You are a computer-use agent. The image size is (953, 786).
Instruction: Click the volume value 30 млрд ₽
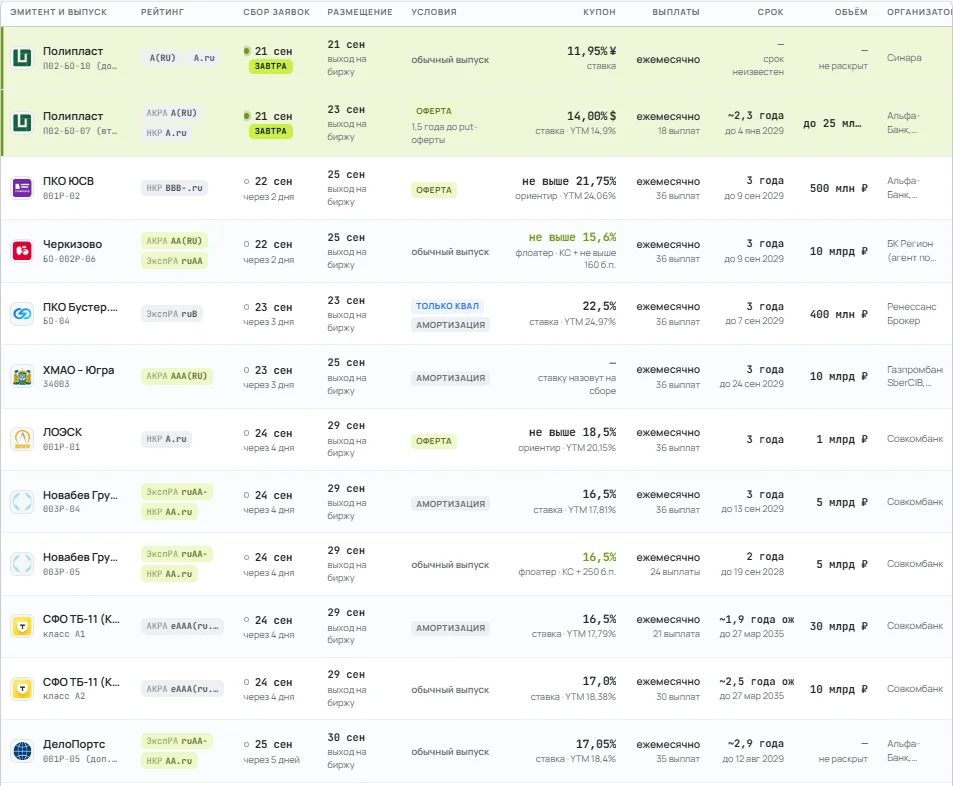point(839,626)
